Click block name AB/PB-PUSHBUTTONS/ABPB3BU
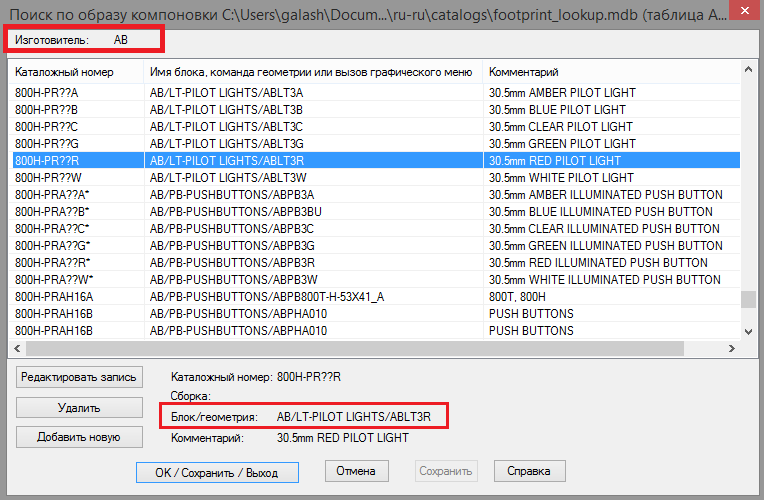The image size is (764, 500). [x=236, y=212]
